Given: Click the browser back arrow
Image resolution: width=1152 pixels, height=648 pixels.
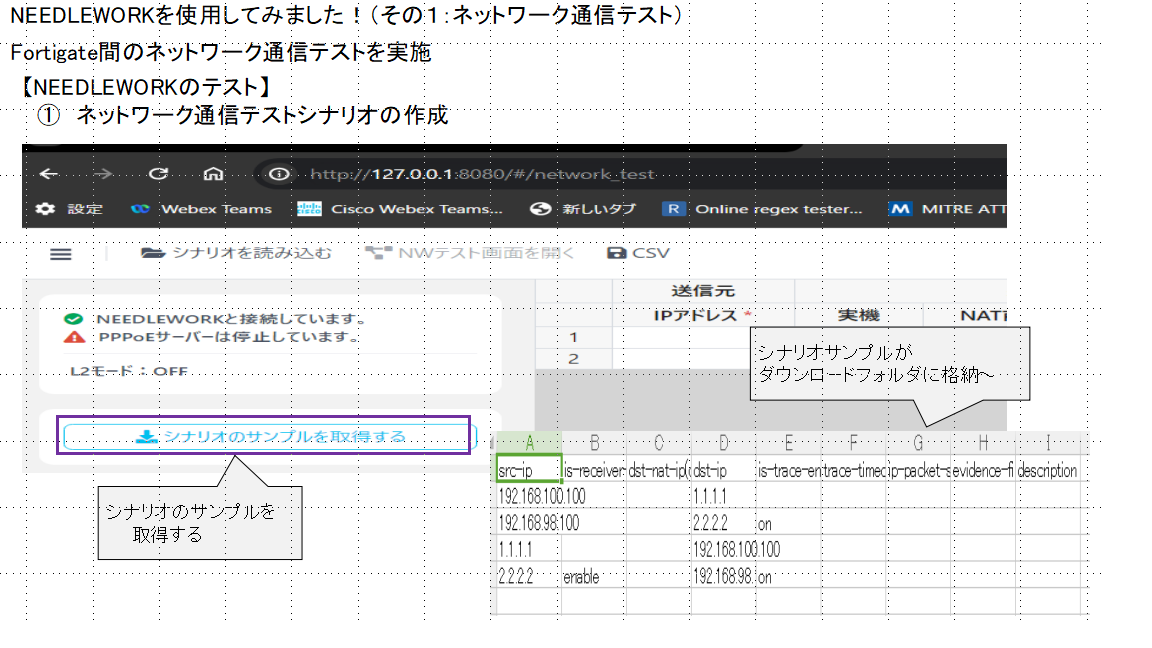Looking at the screenshot, I should [x=49, y=174].
